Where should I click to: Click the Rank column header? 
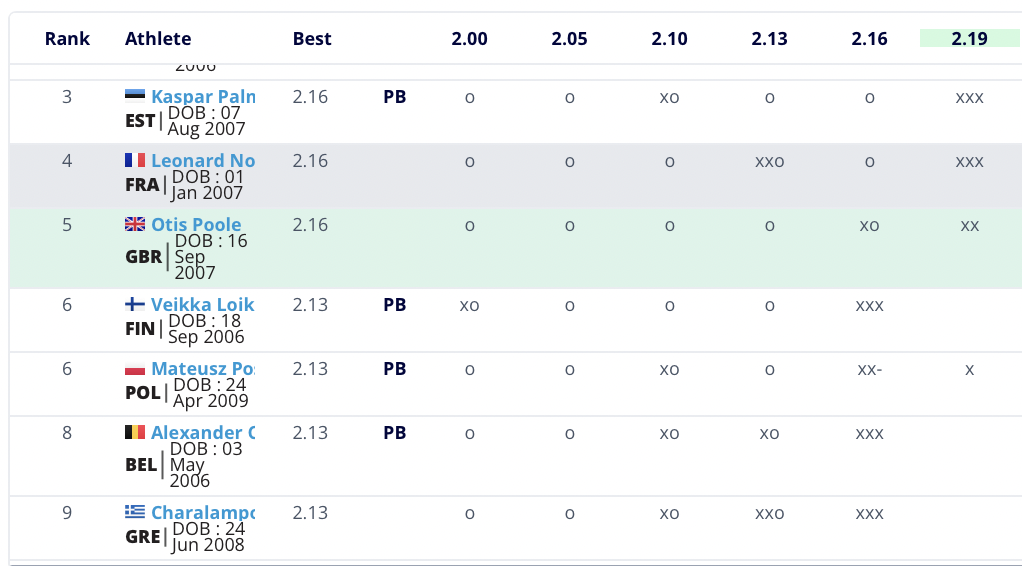pos(67,39)
